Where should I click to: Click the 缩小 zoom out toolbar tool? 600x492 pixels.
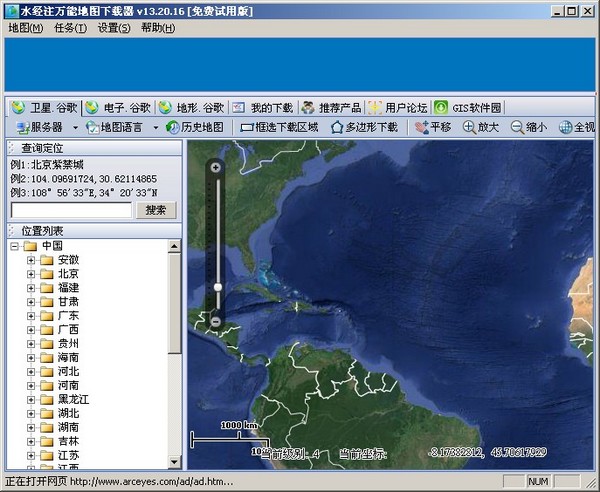tap(529, 127)
